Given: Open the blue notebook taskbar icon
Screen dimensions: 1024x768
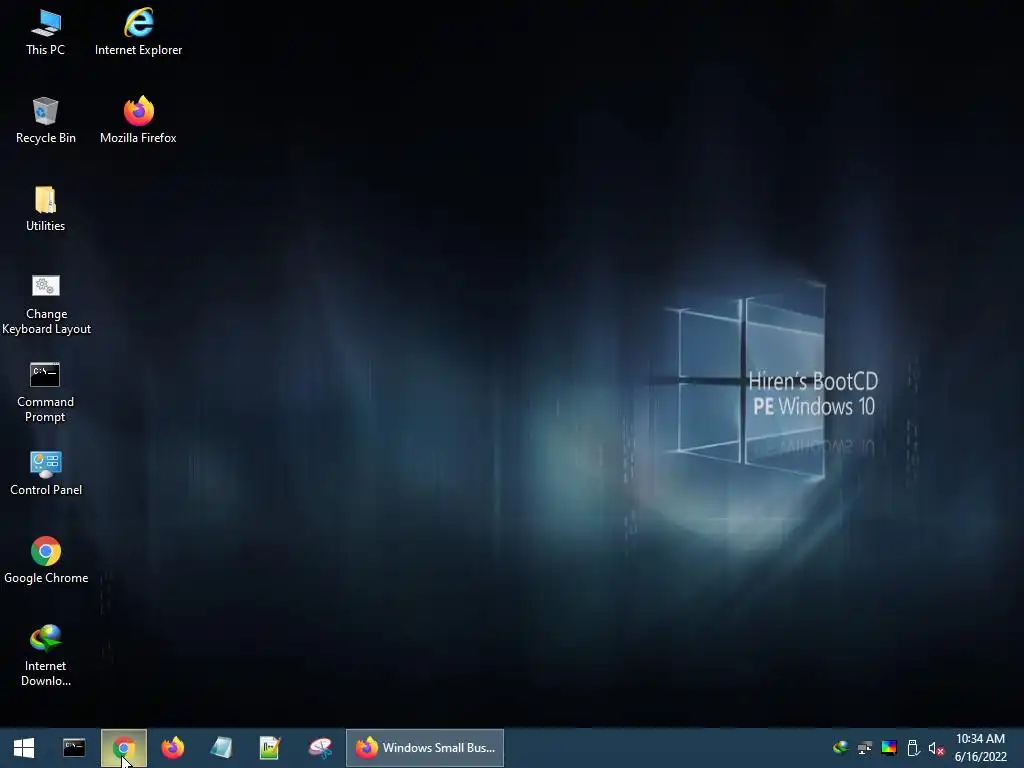Looking at the screenshot, I should click(x=221, y=748).
